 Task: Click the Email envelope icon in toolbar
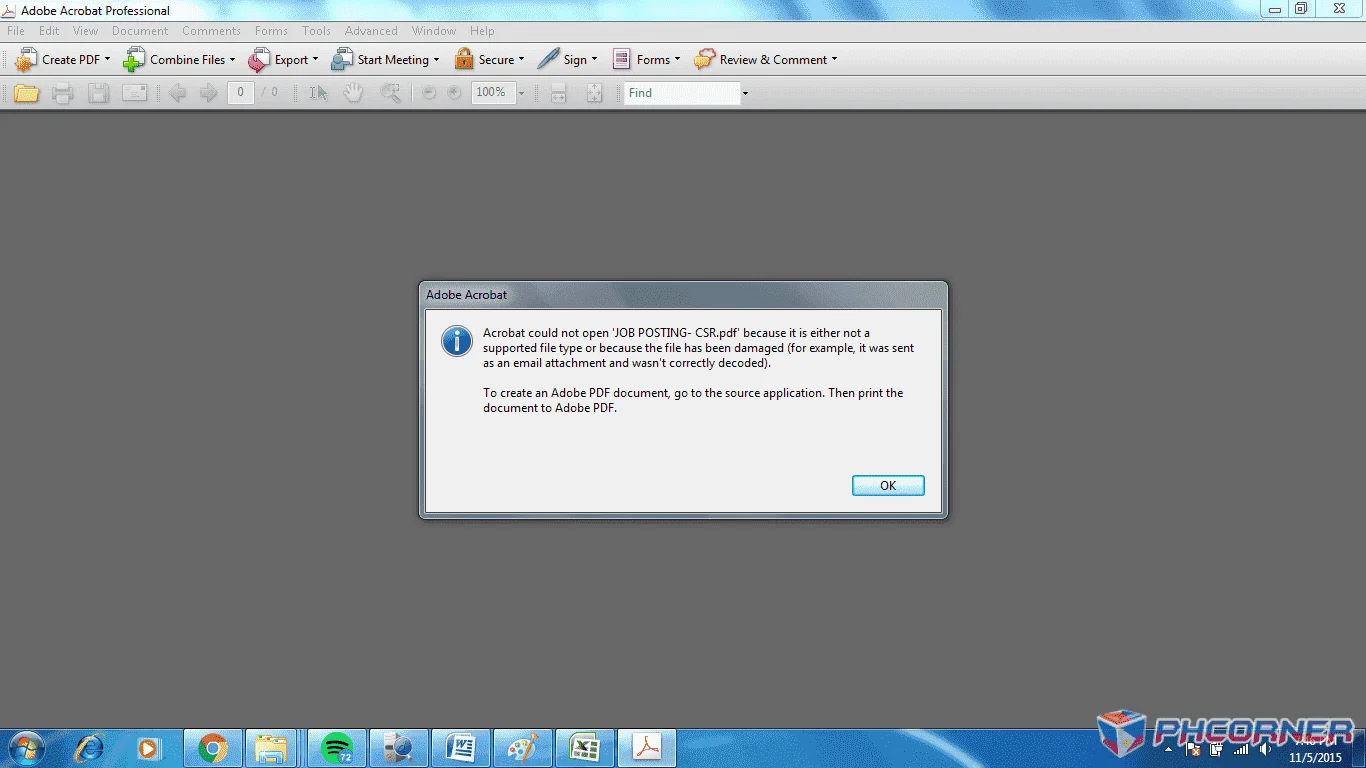(x=134, y=93)
